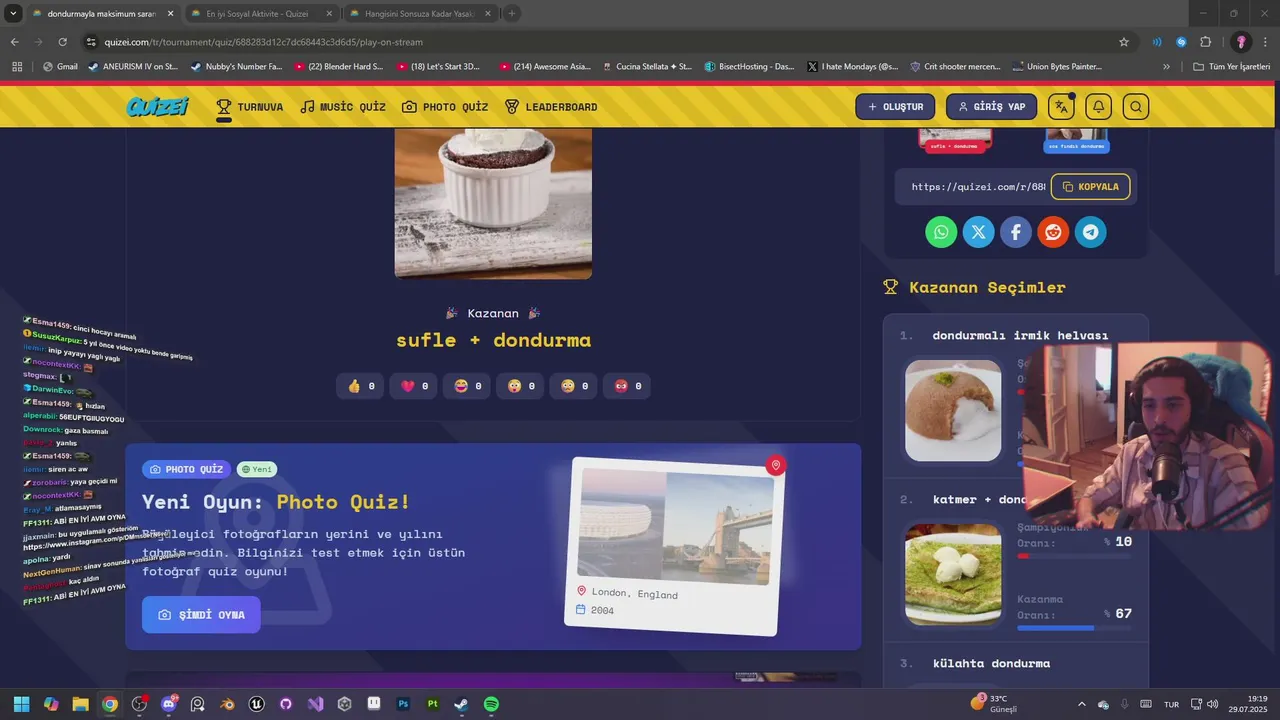Click the Kazanma Oranı 67 percent bar
The width and height of the screenshot is (1280, 720).
pyautogui.click(x=1075, y=628)
